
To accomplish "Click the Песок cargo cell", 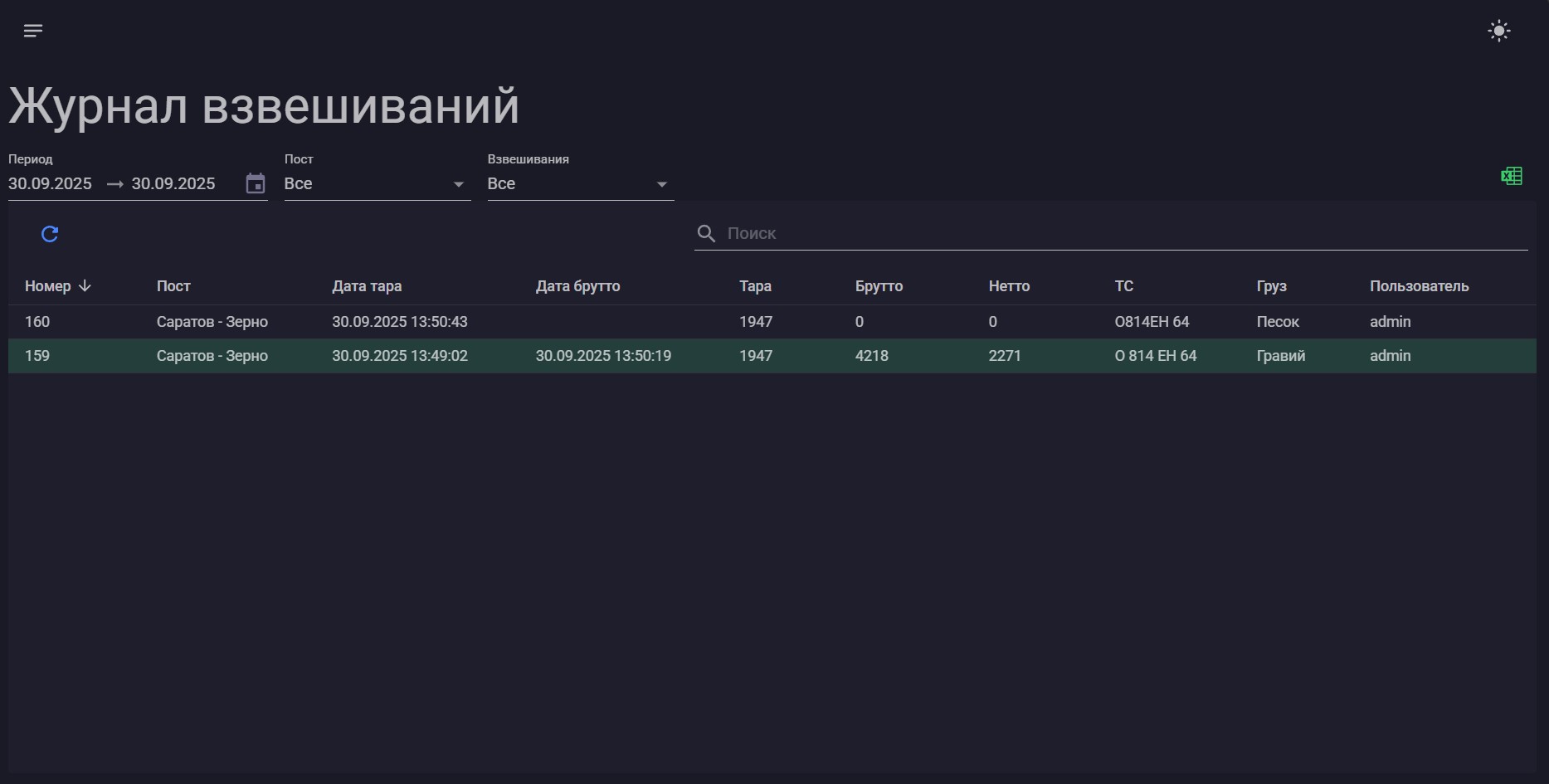I will click(x=1278, y=322).
